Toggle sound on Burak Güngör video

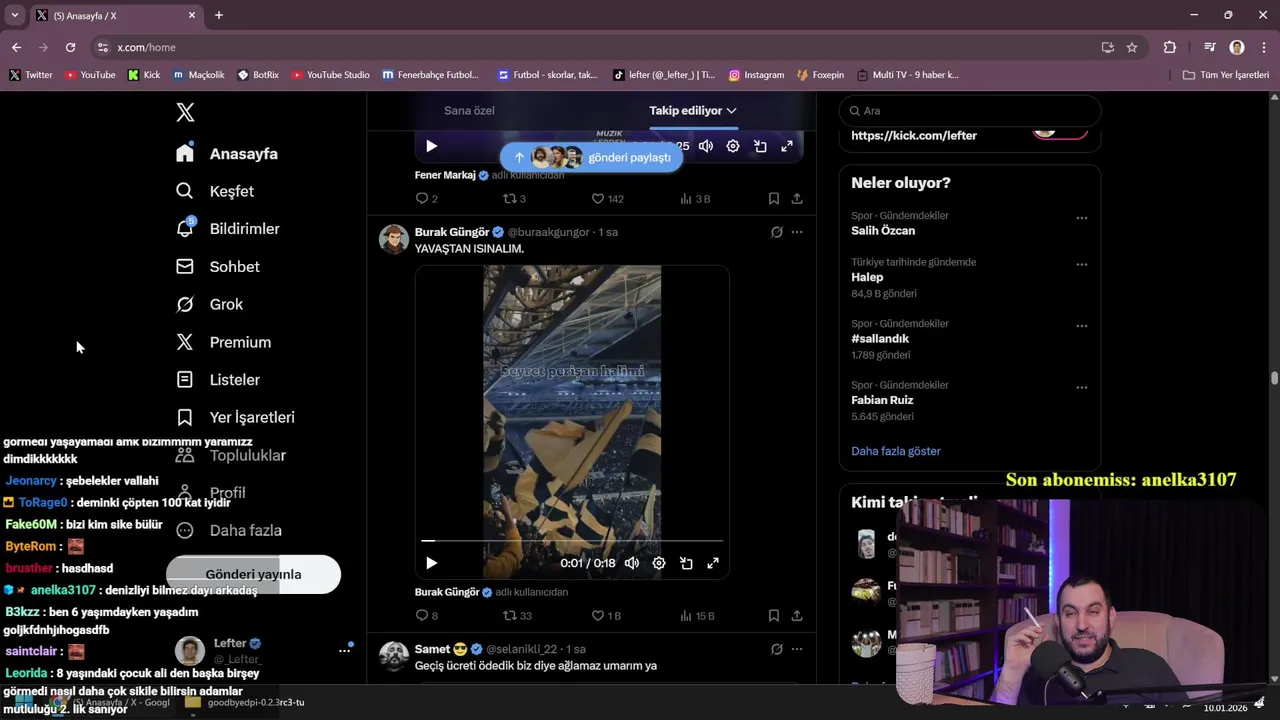(x=632, y=563)
